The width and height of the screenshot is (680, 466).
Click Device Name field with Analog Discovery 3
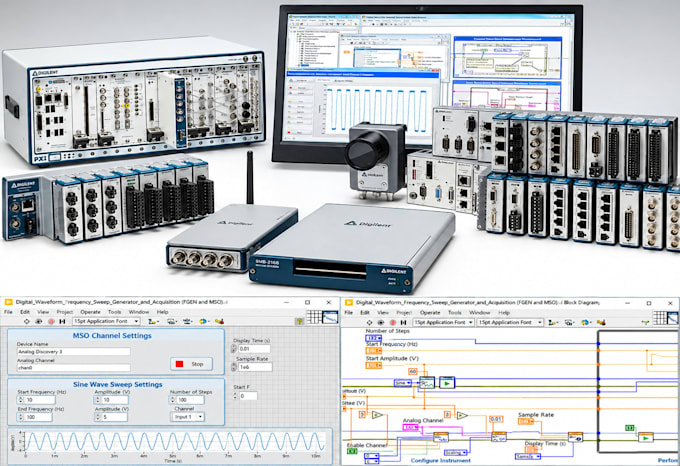(x=73, y=352)
